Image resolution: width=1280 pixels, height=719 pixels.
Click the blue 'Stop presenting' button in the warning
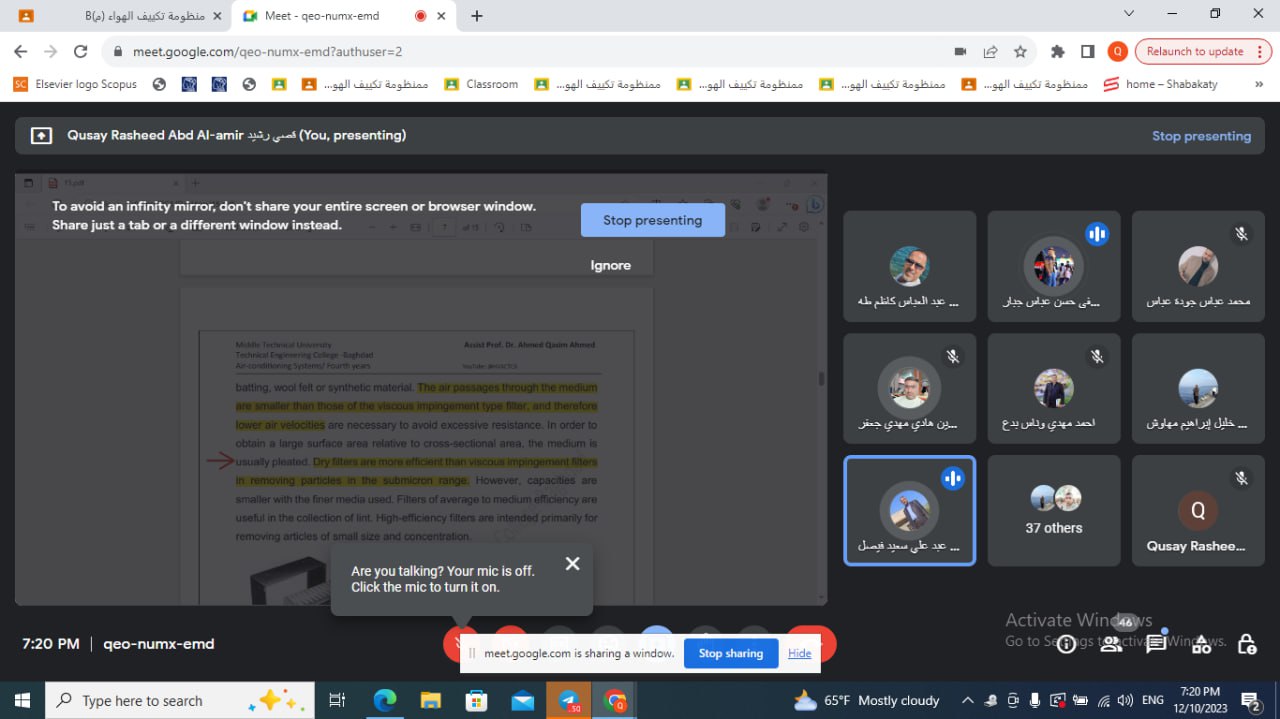pyautogui.click(x=652, y=220)
